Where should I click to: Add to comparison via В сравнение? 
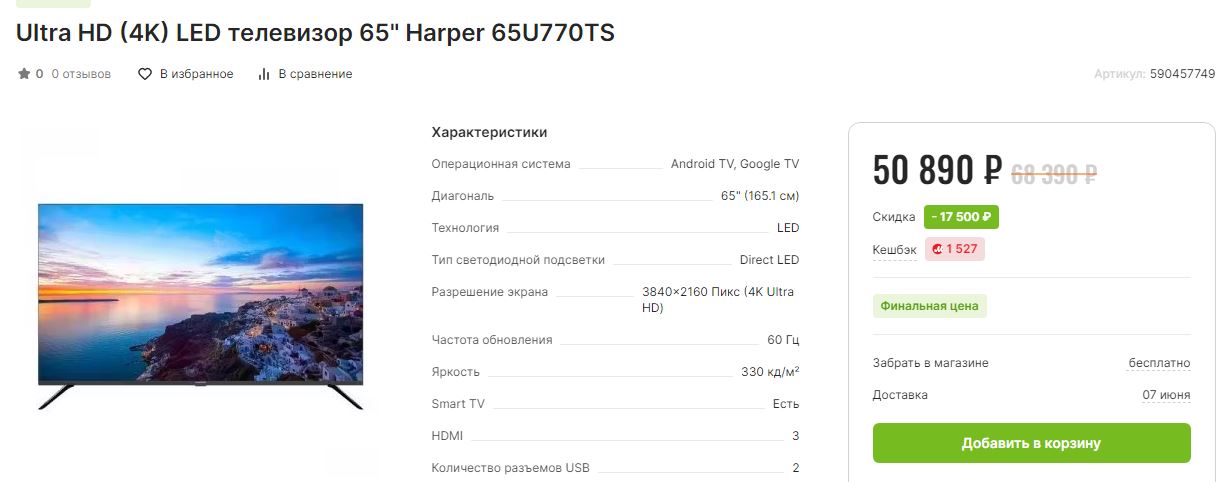click(315, 74)
